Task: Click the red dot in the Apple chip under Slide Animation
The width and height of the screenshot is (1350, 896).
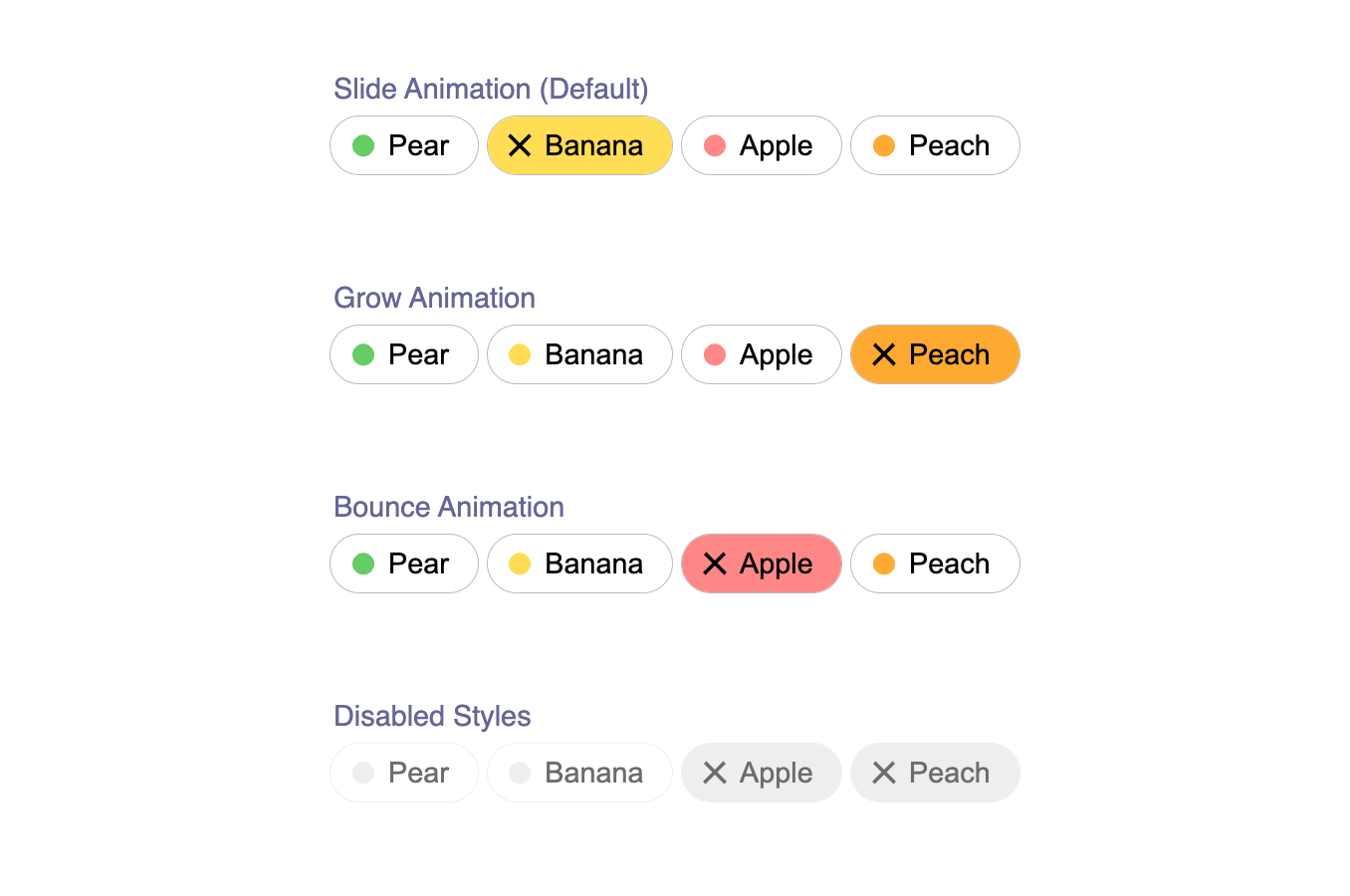Action: coord(716,145)
